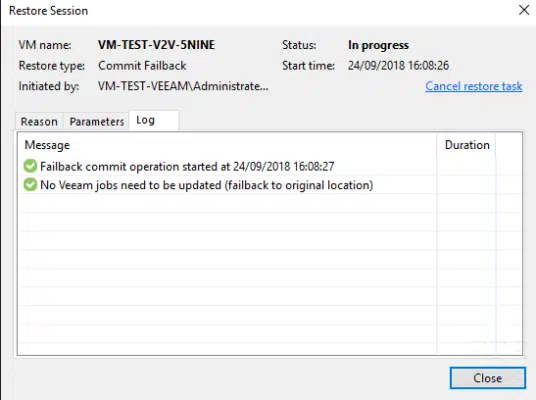
Task: Select the Log tab
Action: click(x=153, y=120)
